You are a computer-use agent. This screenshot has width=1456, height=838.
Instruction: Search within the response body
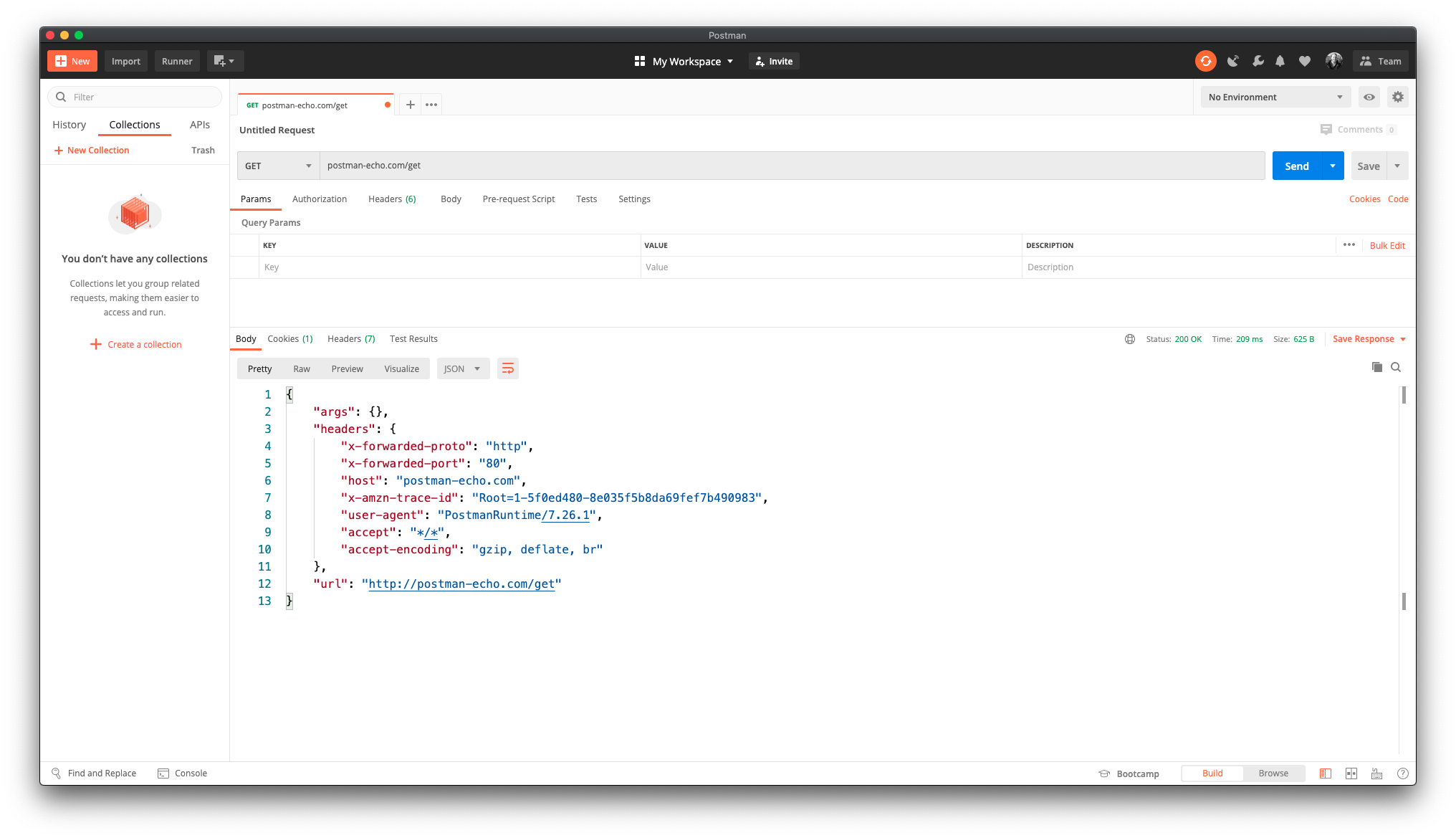pos(1396,367)
